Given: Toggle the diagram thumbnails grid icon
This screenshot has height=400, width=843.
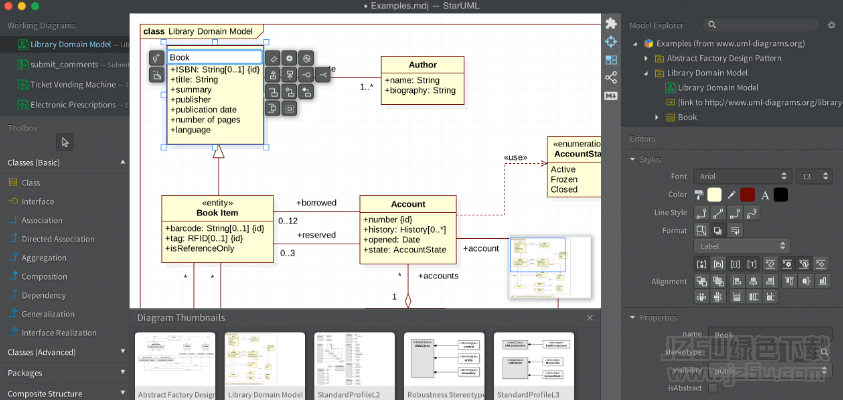Looking at the screenshot, I should click(611, 60).
